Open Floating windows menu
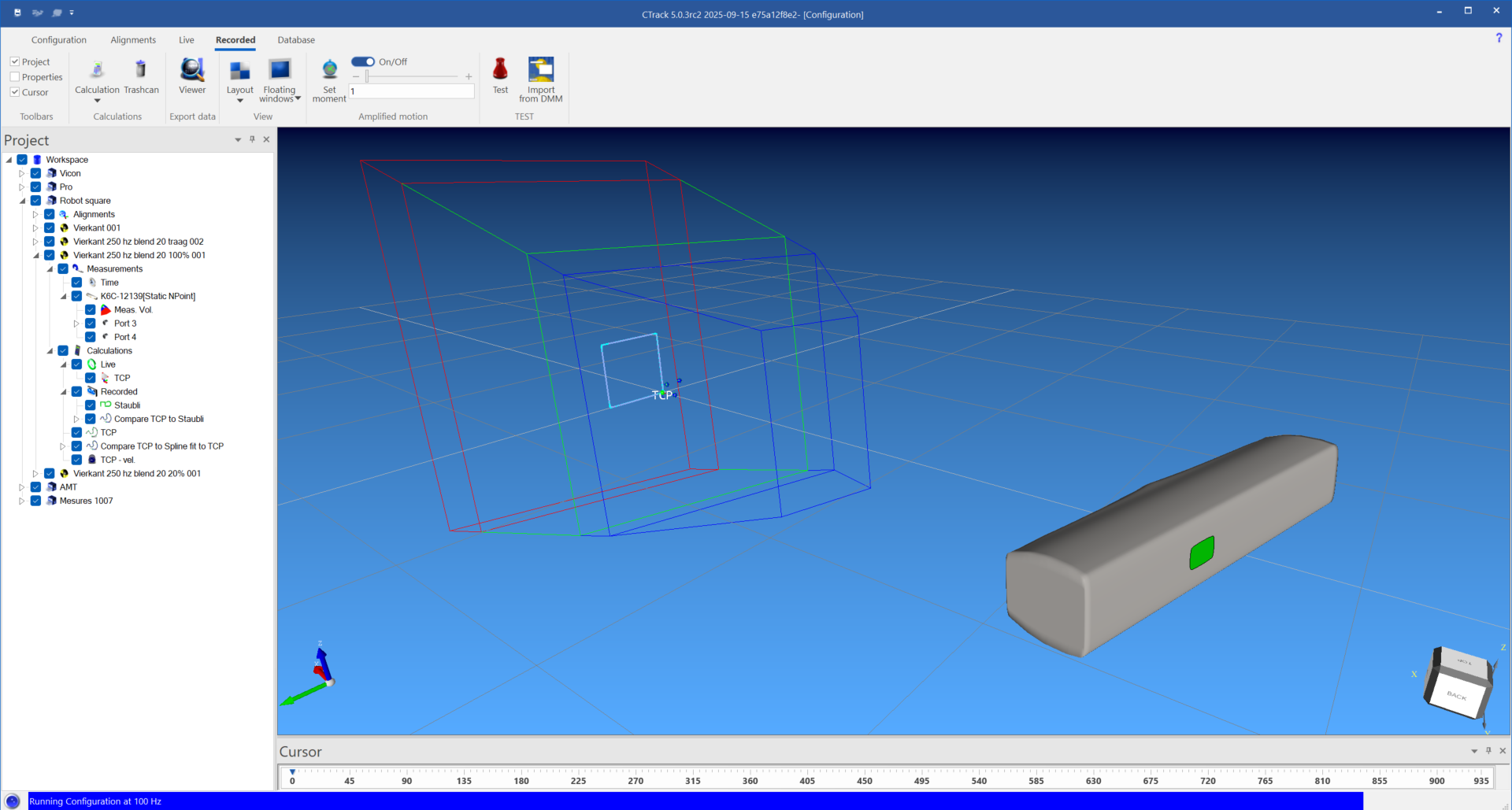 pyautogui.click(x=280, y=80)
